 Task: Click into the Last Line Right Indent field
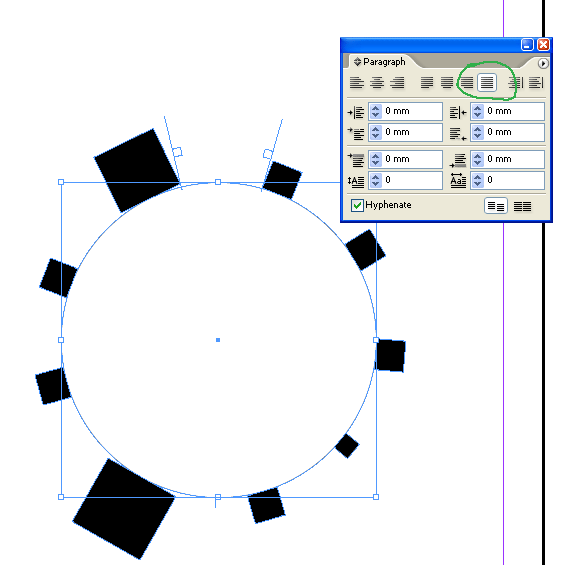point(514,132)
